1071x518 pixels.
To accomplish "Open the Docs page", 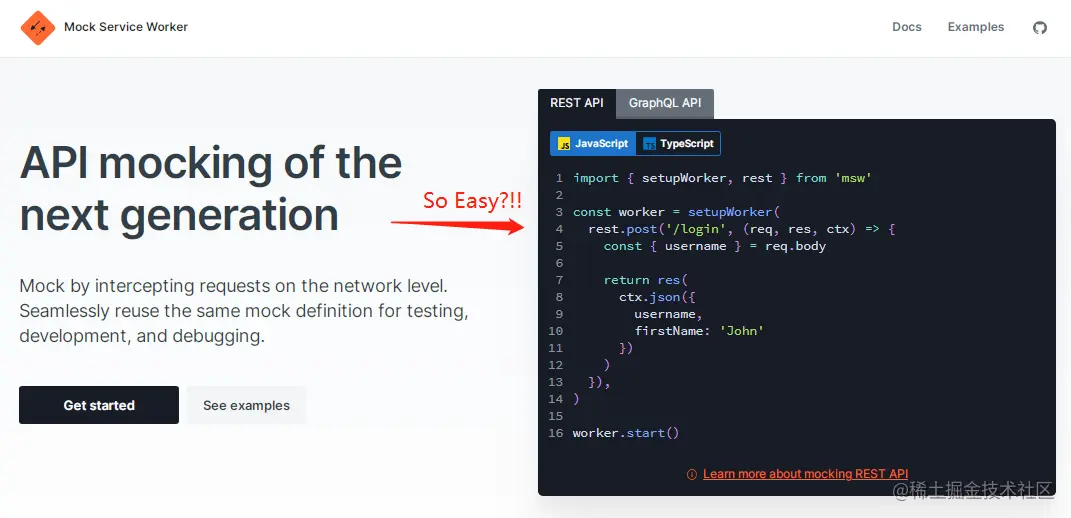I will click(906, 27).
